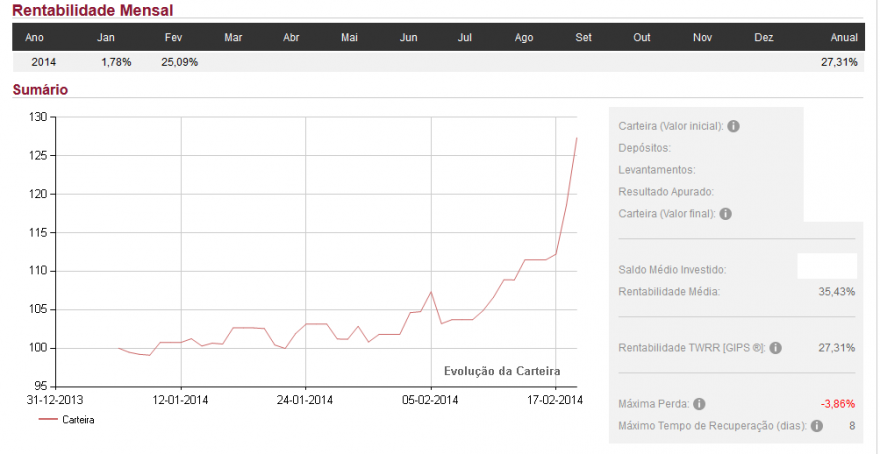Click the Sumário heading
The width and height of the screenshot is (880, 454).
point(40,90)
